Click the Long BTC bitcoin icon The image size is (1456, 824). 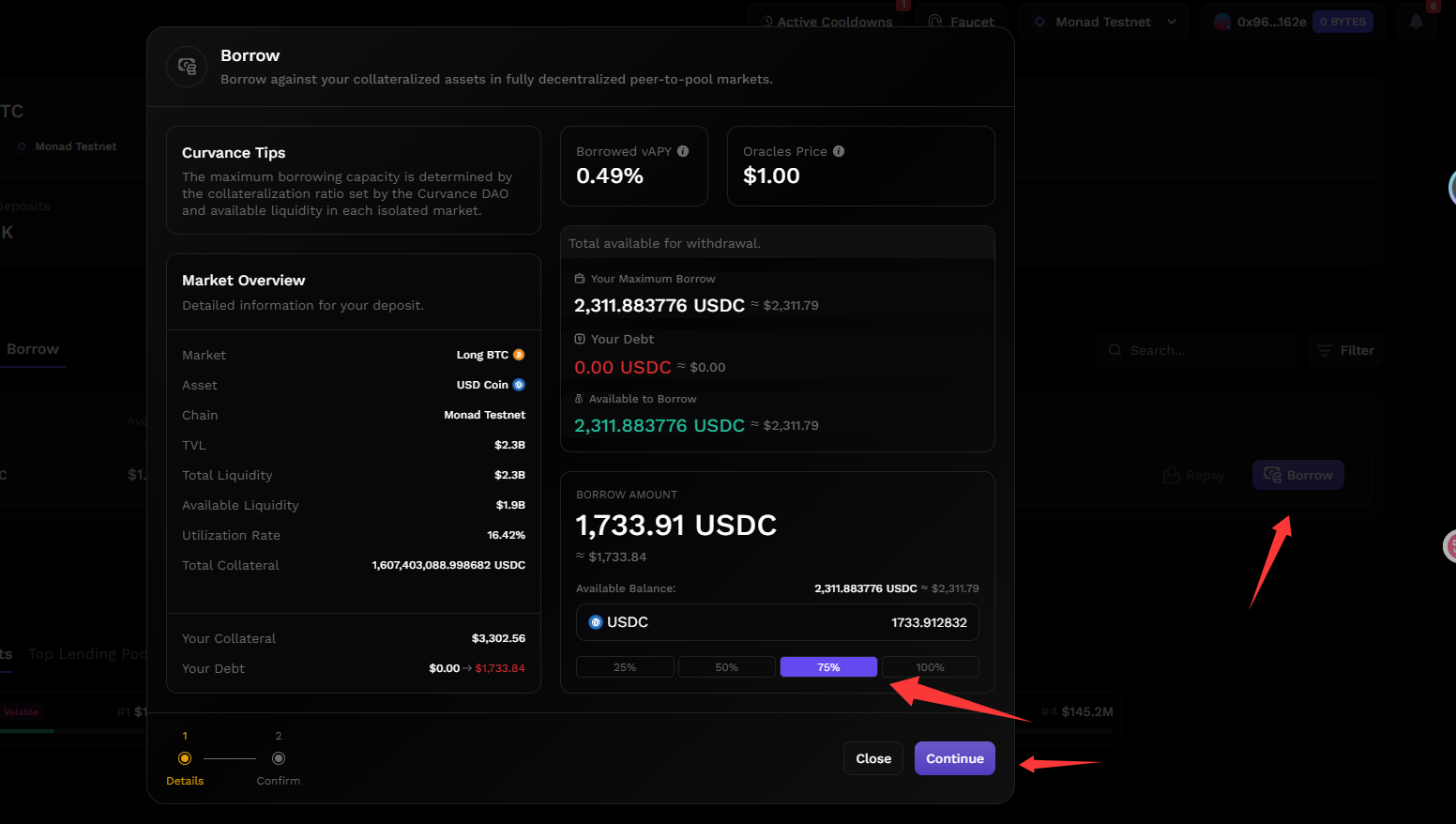(x=519, y=355)
